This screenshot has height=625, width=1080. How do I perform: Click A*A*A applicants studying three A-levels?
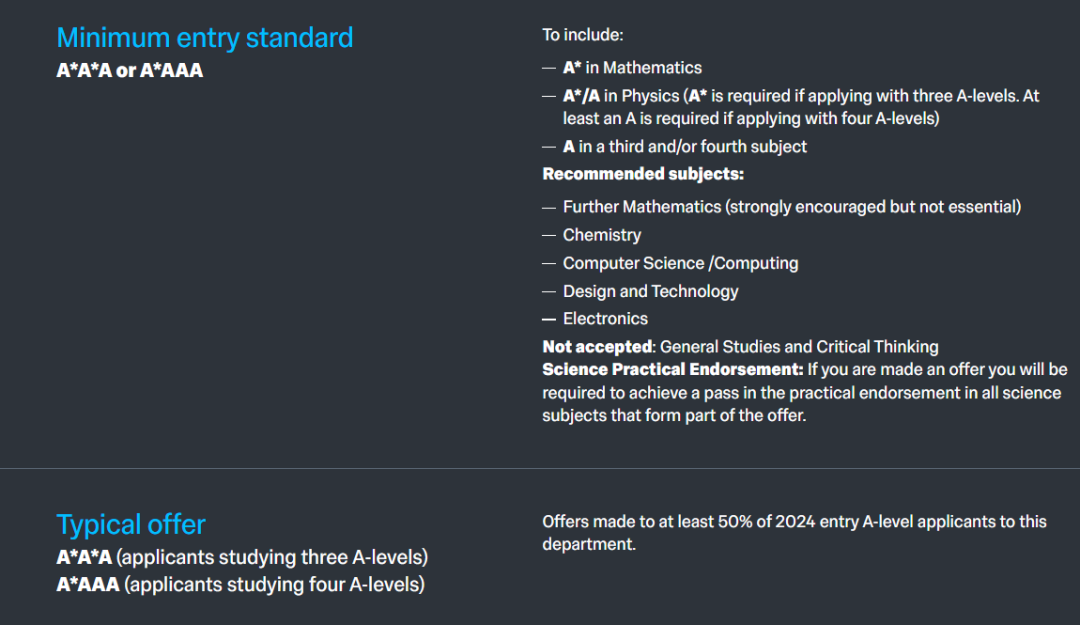point(242,557)
